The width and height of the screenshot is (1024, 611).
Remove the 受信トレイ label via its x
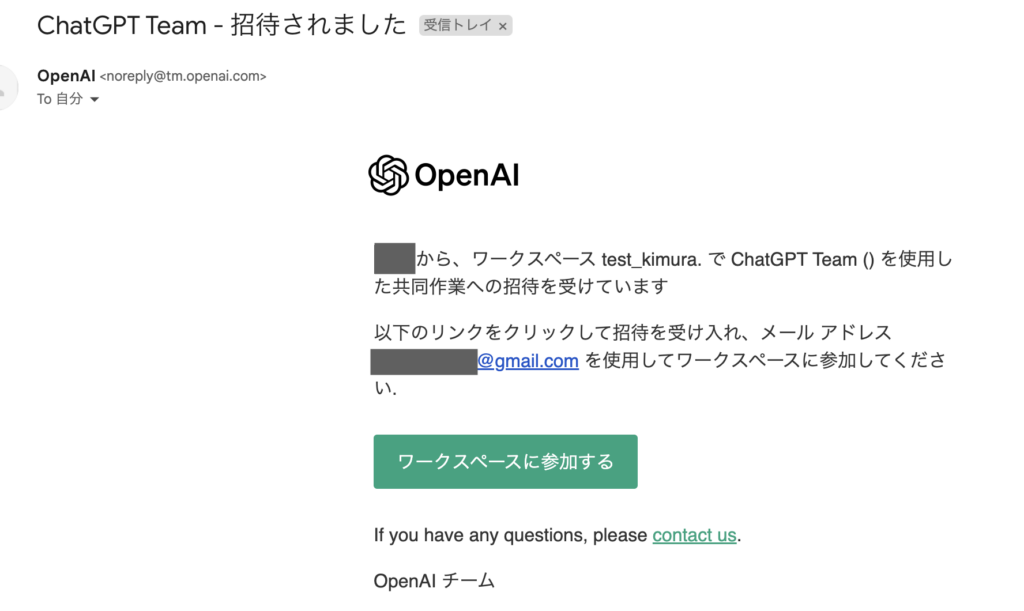tap(505, 25)
